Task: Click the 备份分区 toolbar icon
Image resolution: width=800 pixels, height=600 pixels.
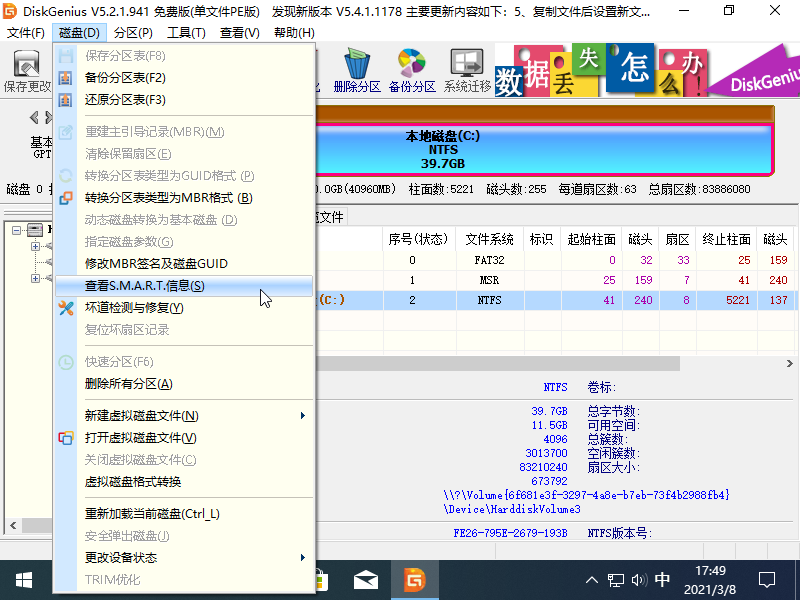Action: [x=412, y=72]
